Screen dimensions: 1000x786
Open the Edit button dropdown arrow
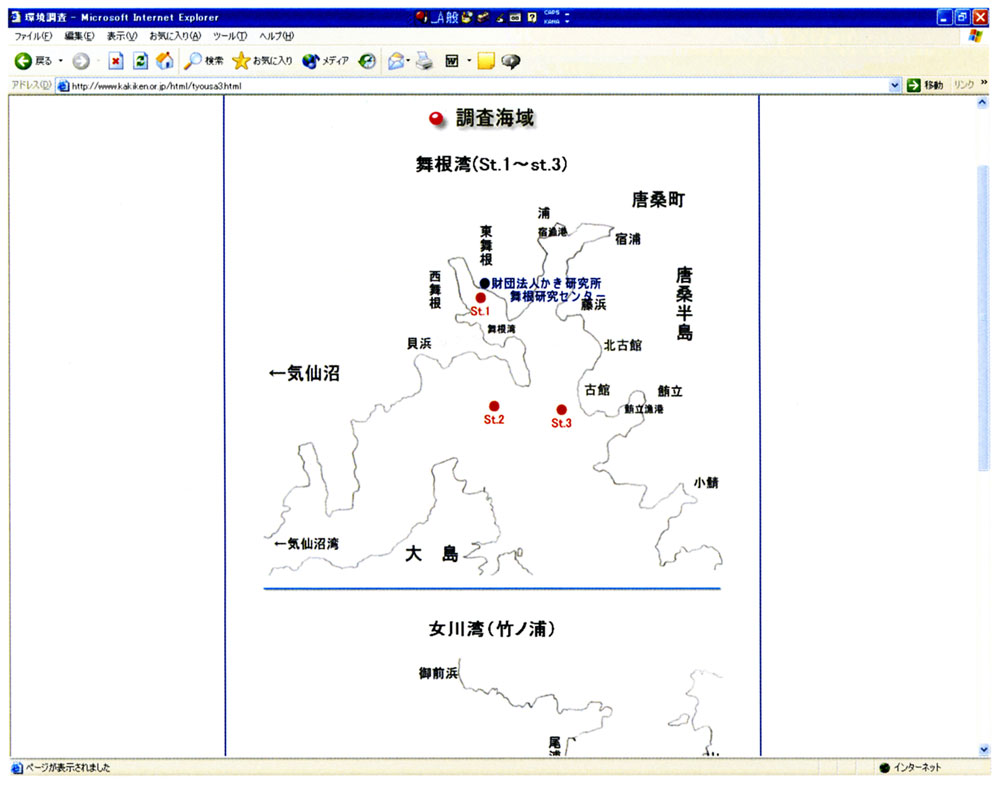click(469, 61)
